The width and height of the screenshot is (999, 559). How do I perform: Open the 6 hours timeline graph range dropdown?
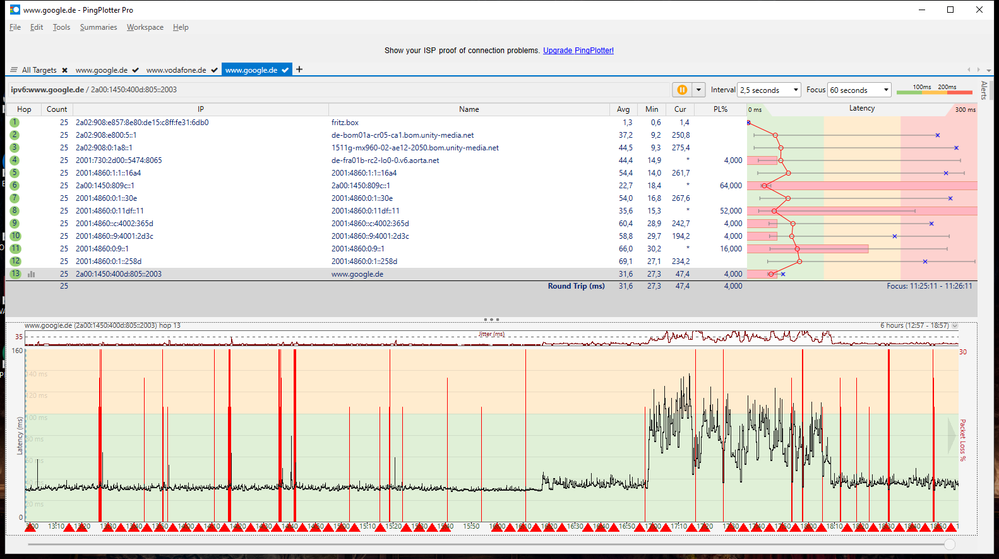tap(954, 326)
